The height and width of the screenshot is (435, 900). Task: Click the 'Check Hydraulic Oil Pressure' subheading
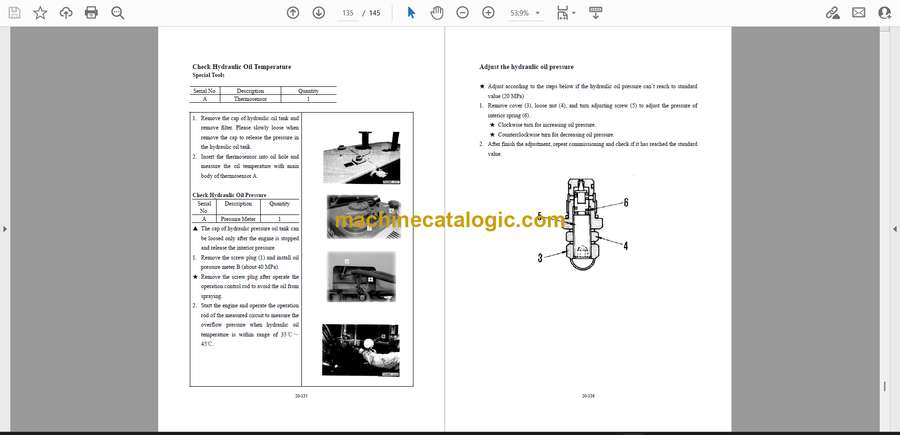(x=229, y=195)
